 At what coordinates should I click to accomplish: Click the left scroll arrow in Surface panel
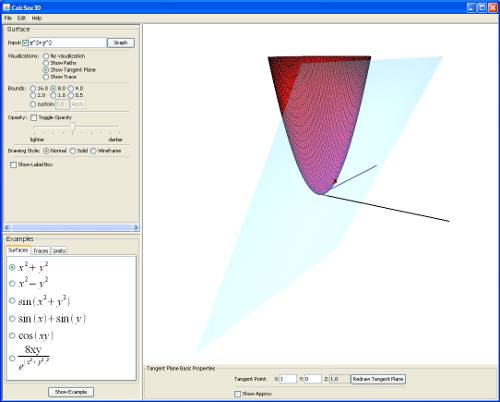pyautogui.click(x=7, y=227)
